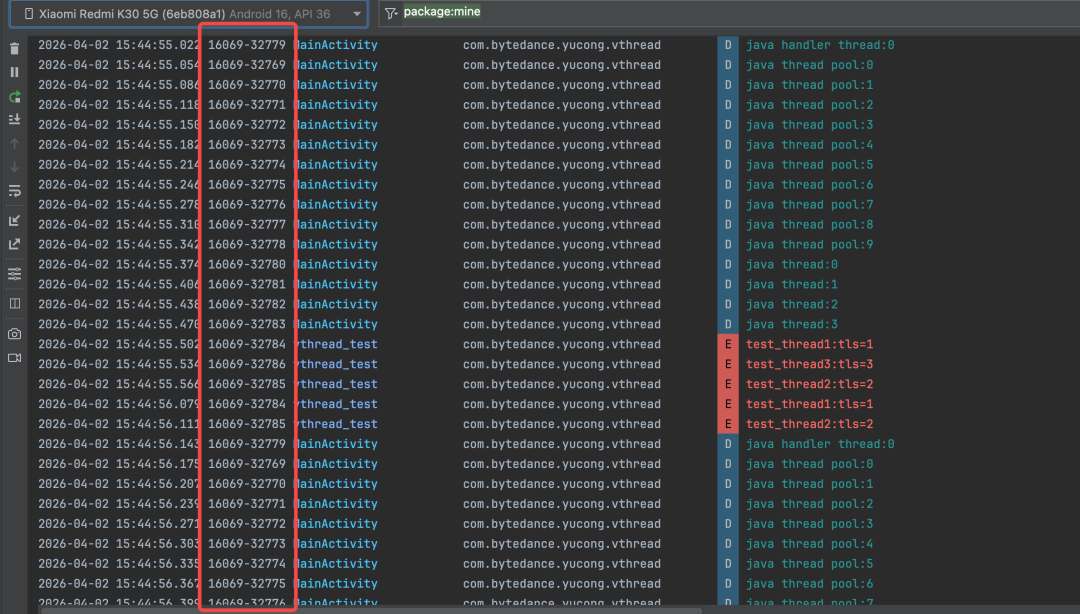Import logs from a file
1080x614 pixels.
(x=14, y=221)
